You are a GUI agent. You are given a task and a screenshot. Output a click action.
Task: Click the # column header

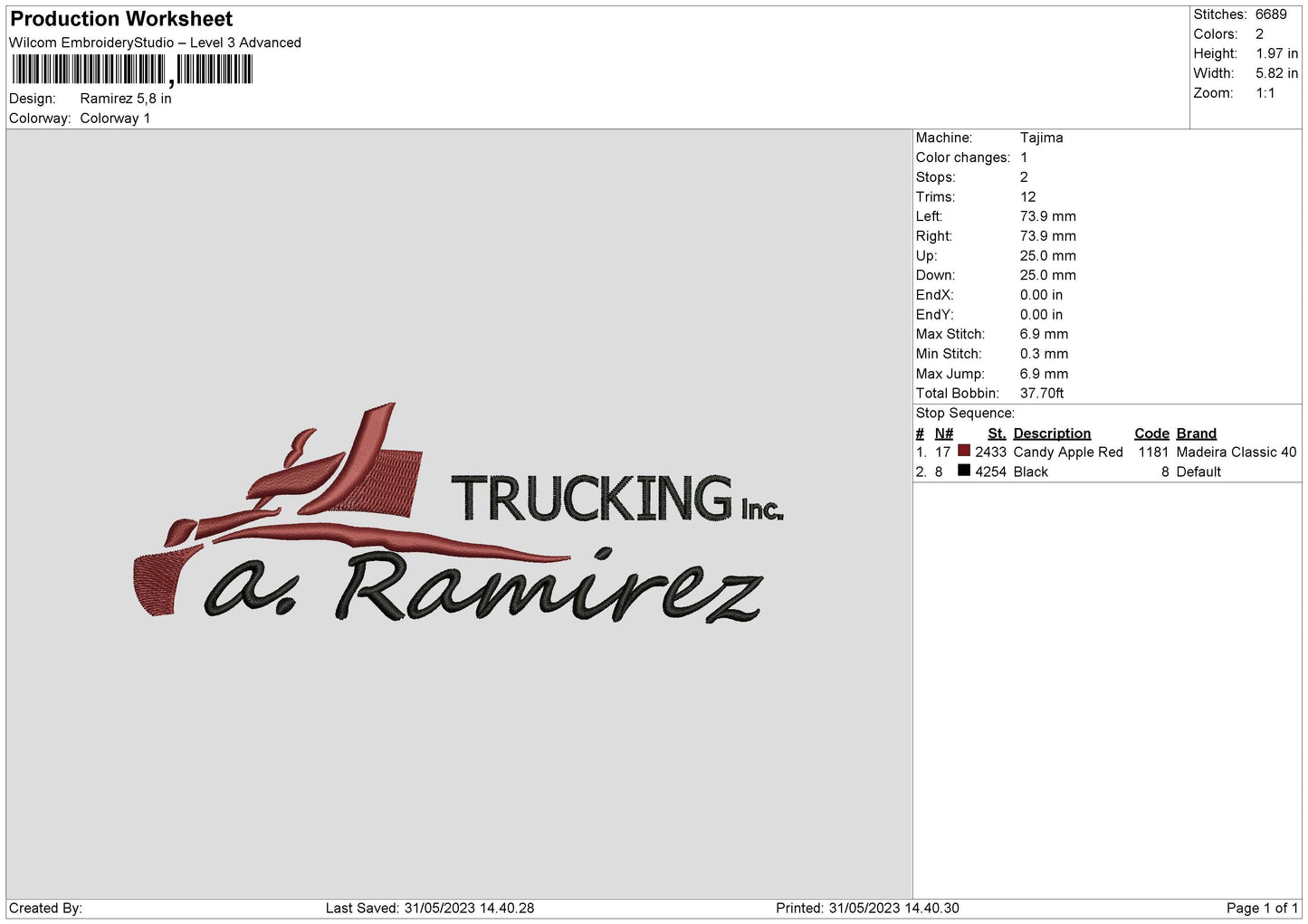pyautogui.click(x=920, y=433)
